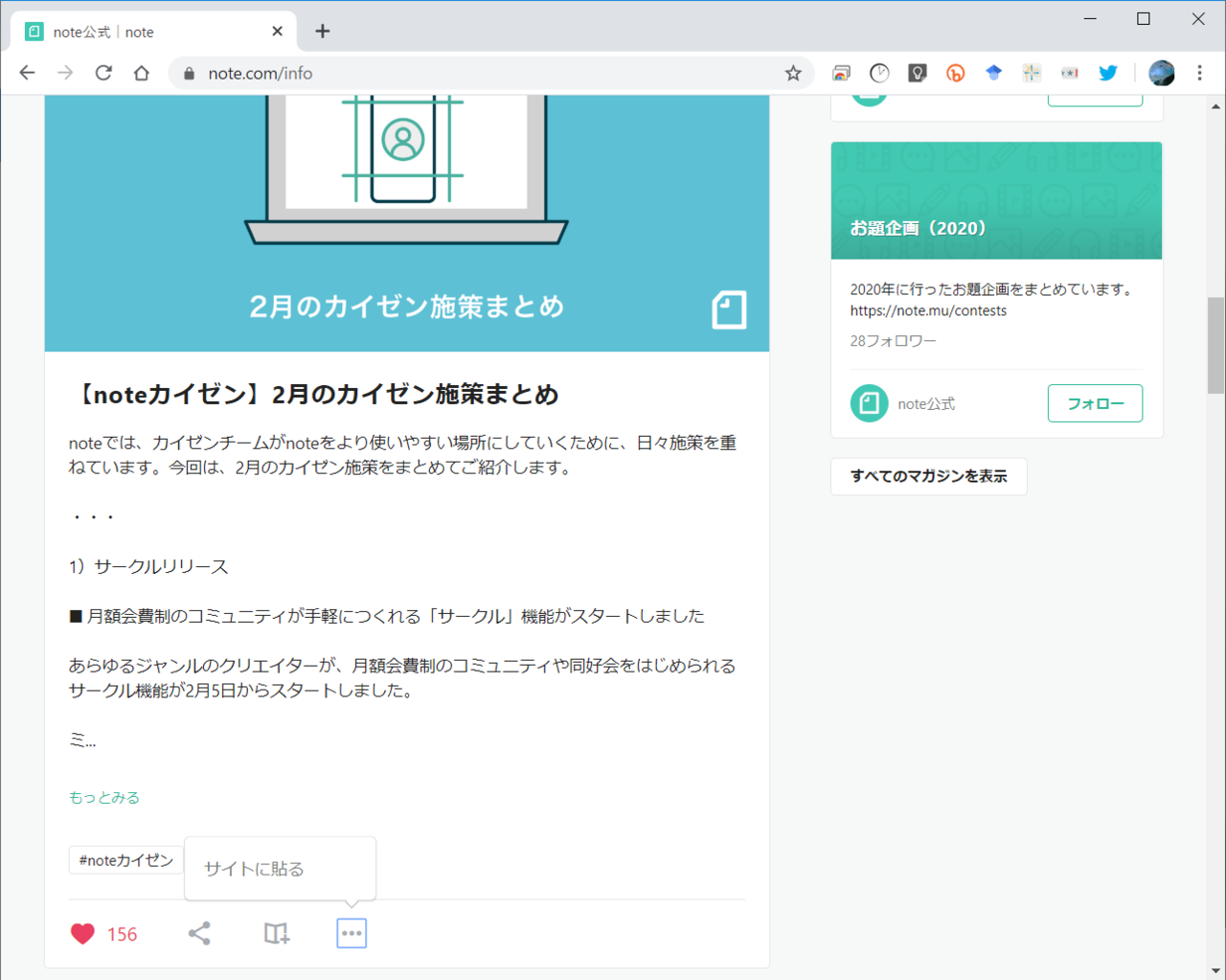The width and height of the screenshot is (1226, 980).
Task: Open the yellow and blue cross-shaped extension icon
Action: click(x=1032, y=73)
